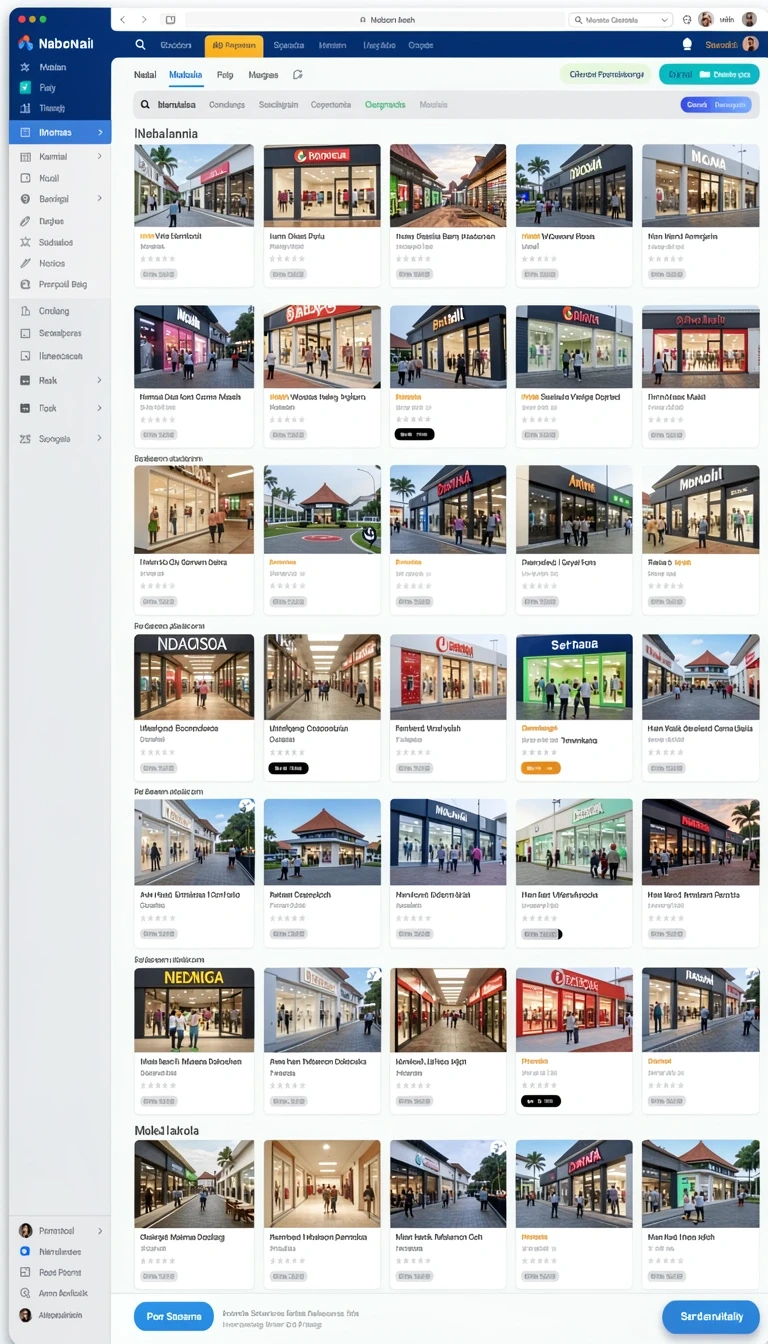Click the browser forward arrow
This screenshot has width=768, height=1344.
point(144,19)
